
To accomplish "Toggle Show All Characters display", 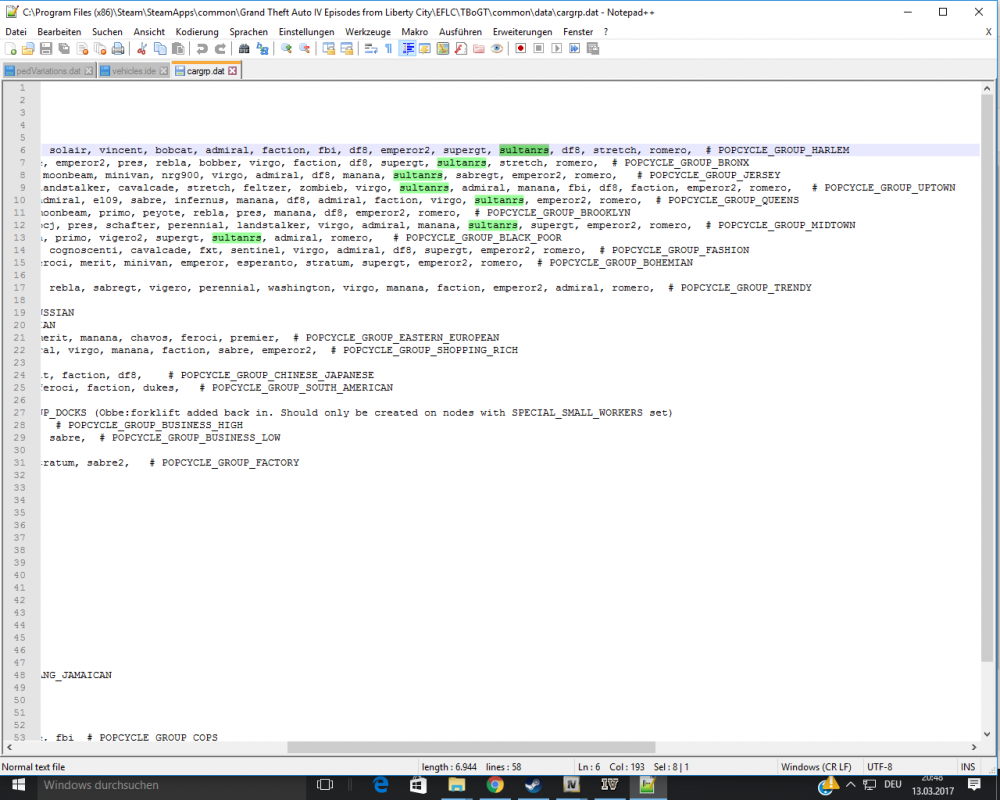I will pyautogui.click(x=388, y=48).
